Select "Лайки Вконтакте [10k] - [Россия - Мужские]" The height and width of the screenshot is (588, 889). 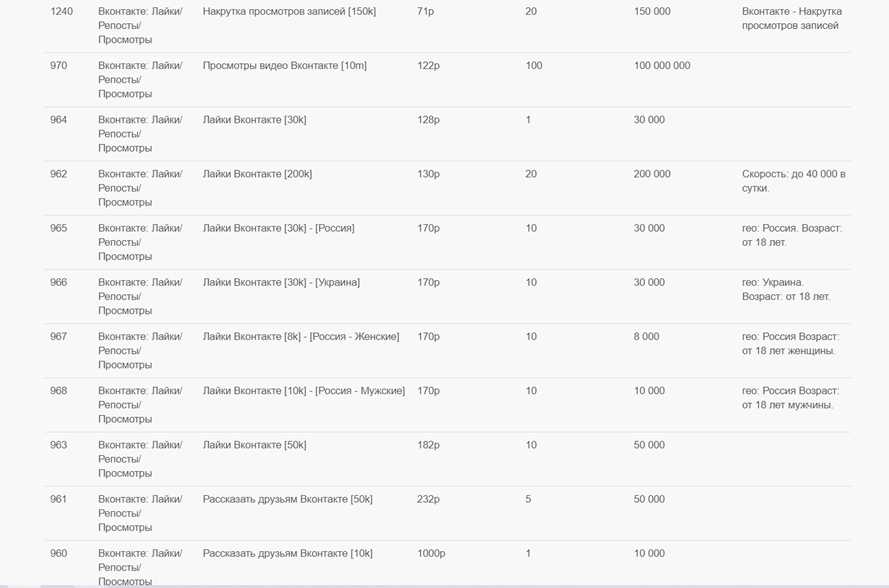[303, 390]
